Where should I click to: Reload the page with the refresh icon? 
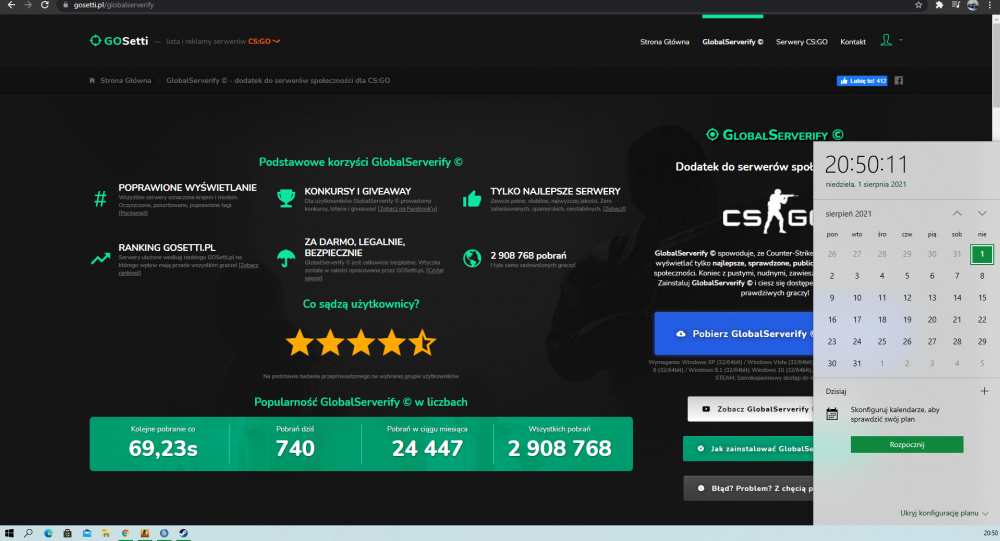(x=45, y=4)
